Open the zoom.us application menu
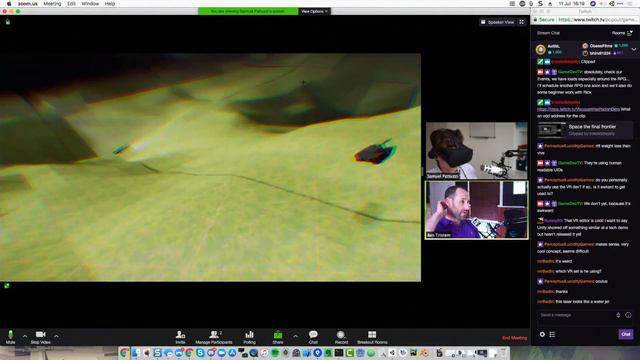 point(28,4)
